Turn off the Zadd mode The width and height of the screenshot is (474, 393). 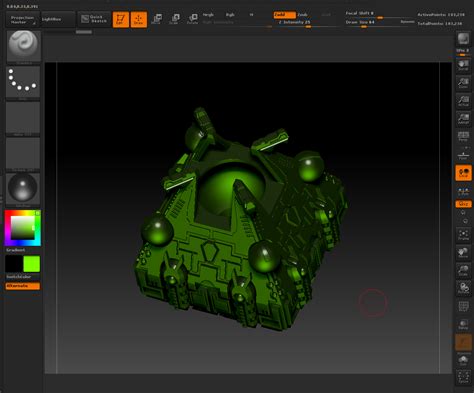(284, 15)
